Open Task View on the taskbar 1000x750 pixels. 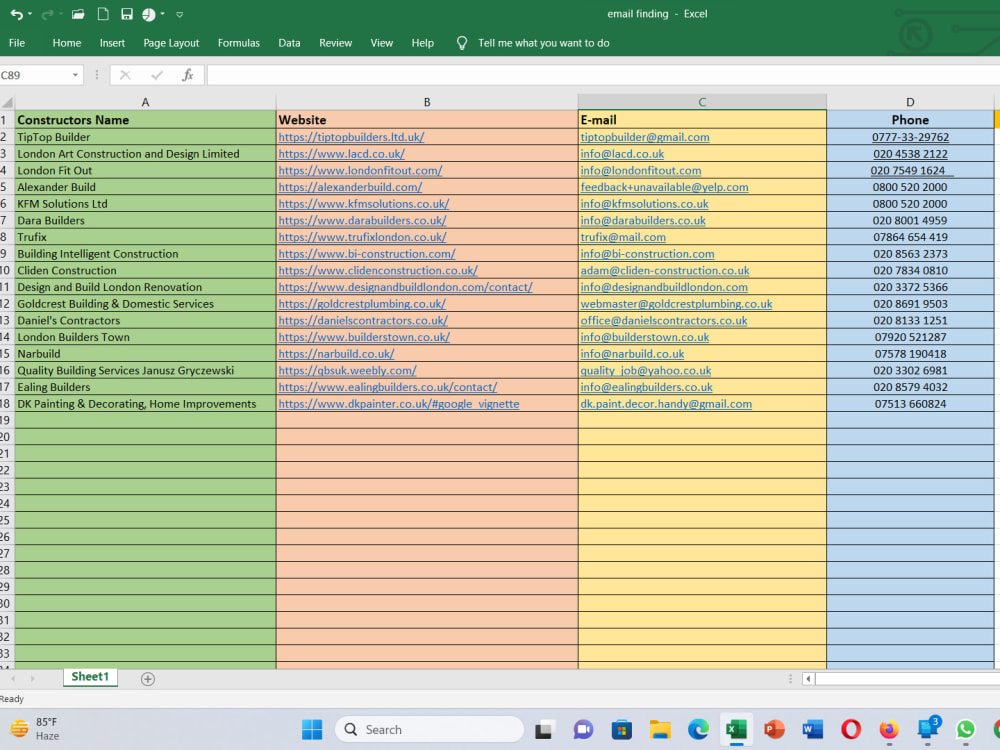[x=543, y=730]
